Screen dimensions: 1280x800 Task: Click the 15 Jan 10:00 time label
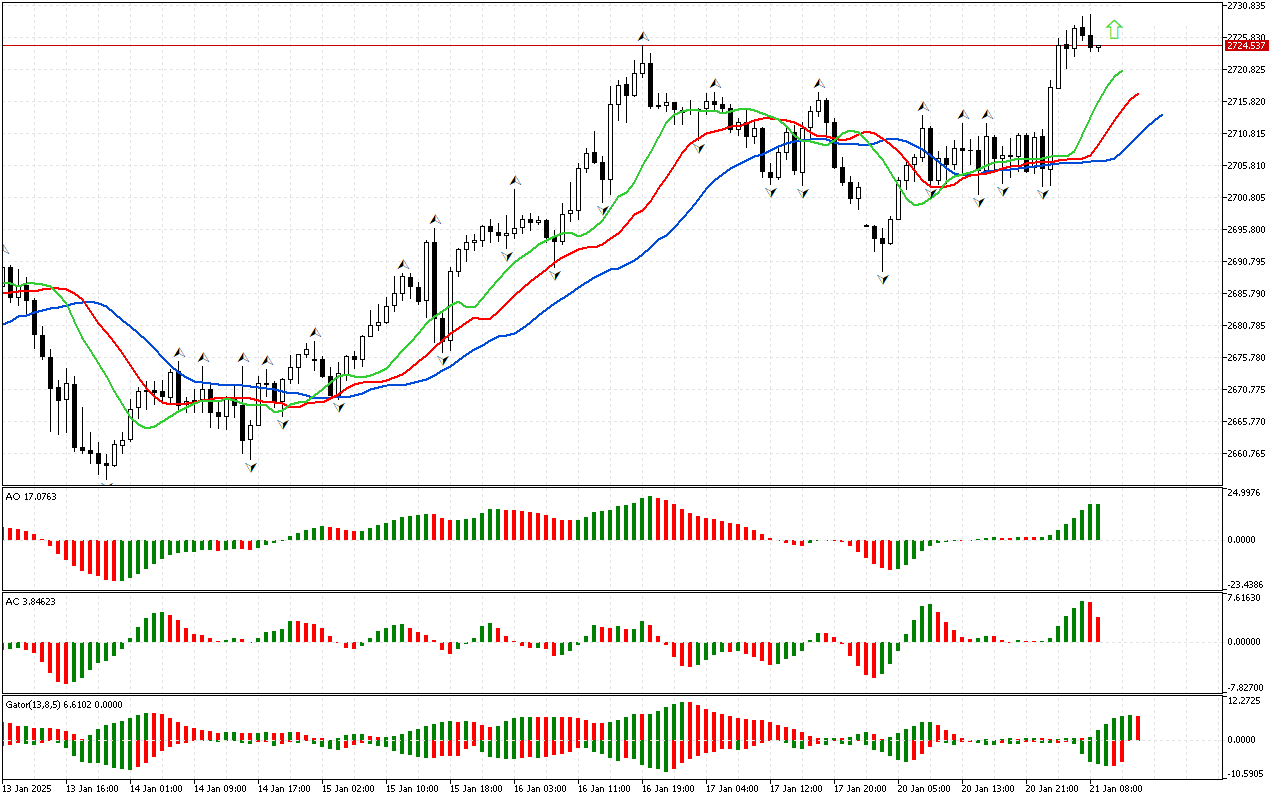(x=414, y=789)
